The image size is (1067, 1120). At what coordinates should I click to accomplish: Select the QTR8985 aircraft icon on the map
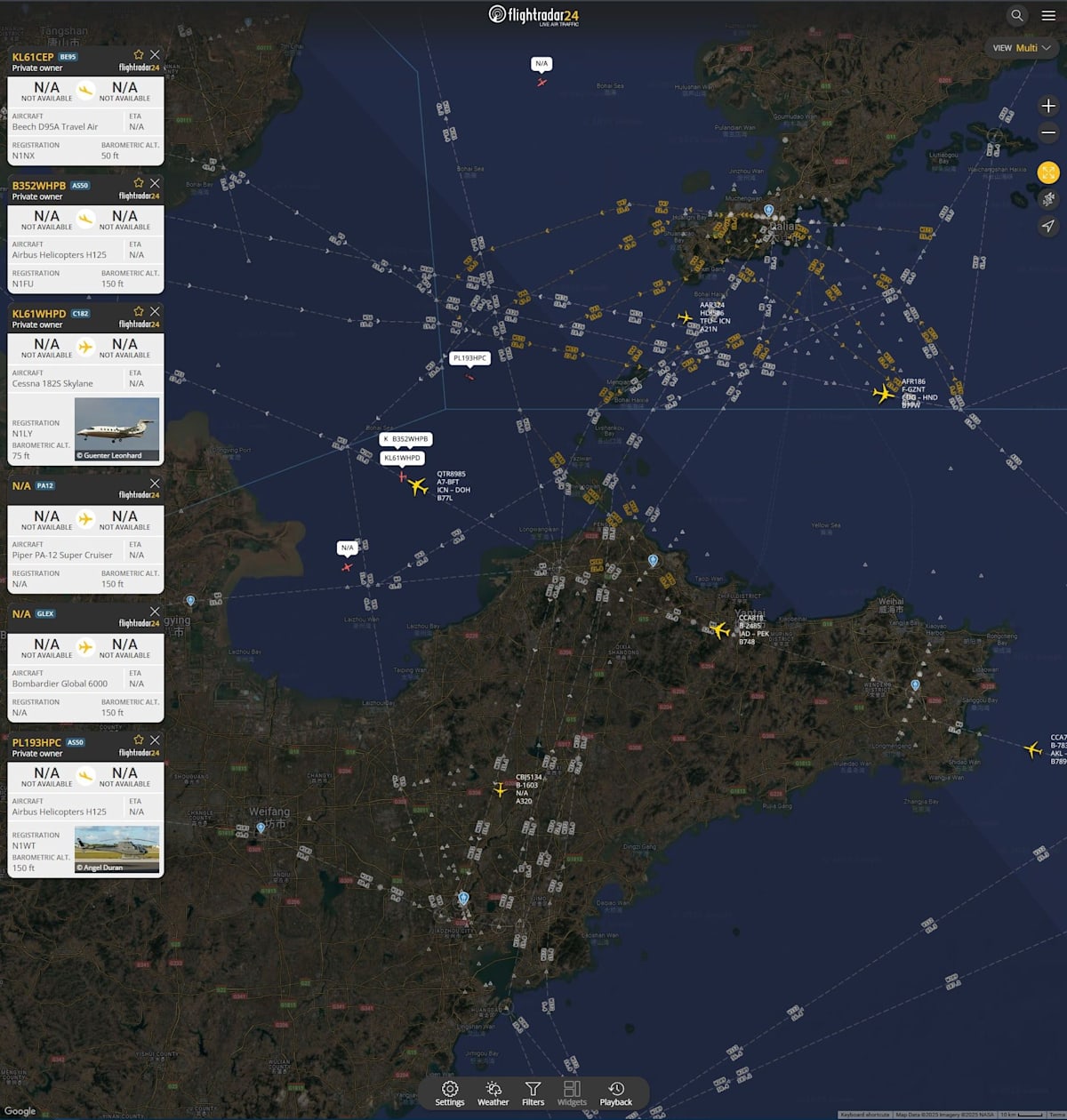[x=418, y=485]
